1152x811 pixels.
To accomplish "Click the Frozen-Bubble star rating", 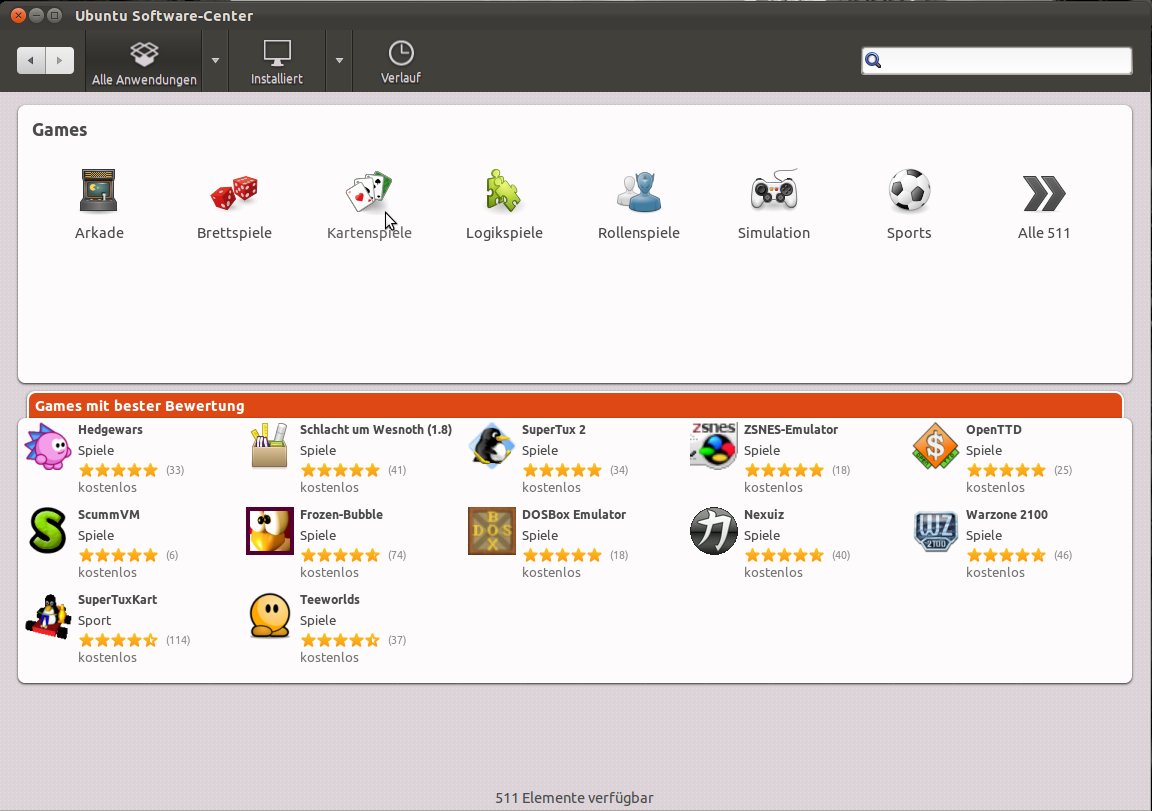I will tap(340, 555).
